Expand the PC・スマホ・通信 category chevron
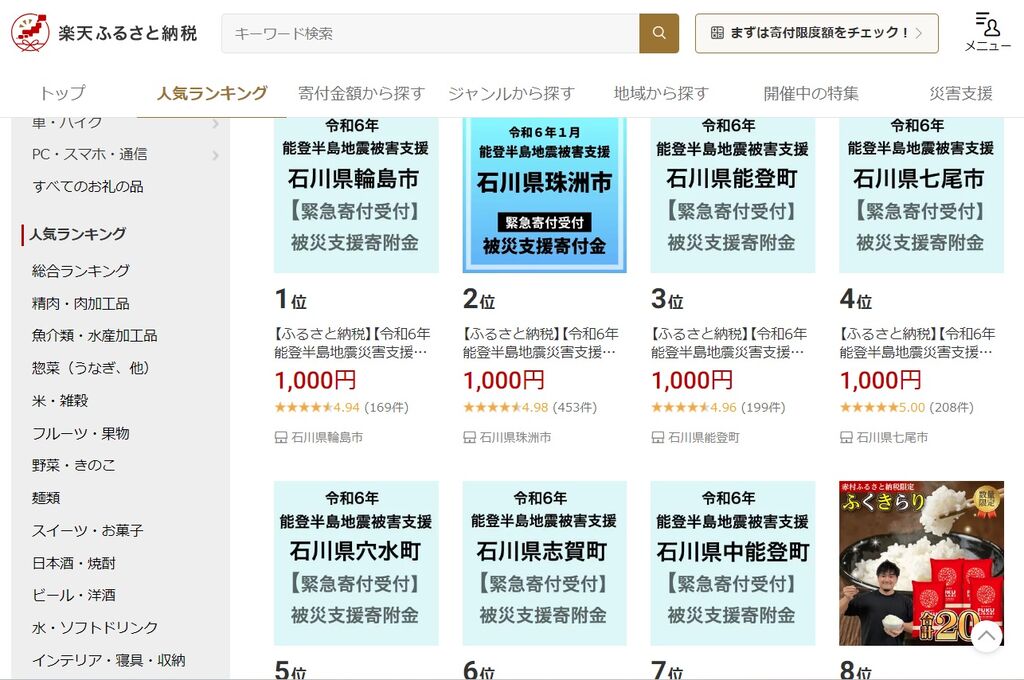This screenshot has height=680, width=1024. pos(216,155)
